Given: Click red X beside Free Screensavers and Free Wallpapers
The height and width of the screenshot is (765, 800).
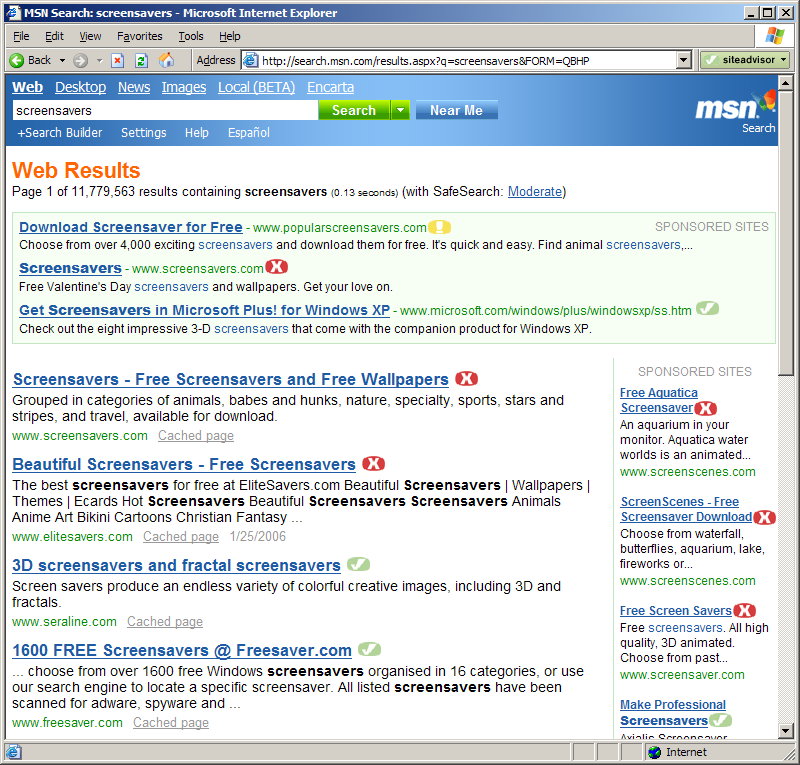Looking at the screenshot, I should (466, 379).
